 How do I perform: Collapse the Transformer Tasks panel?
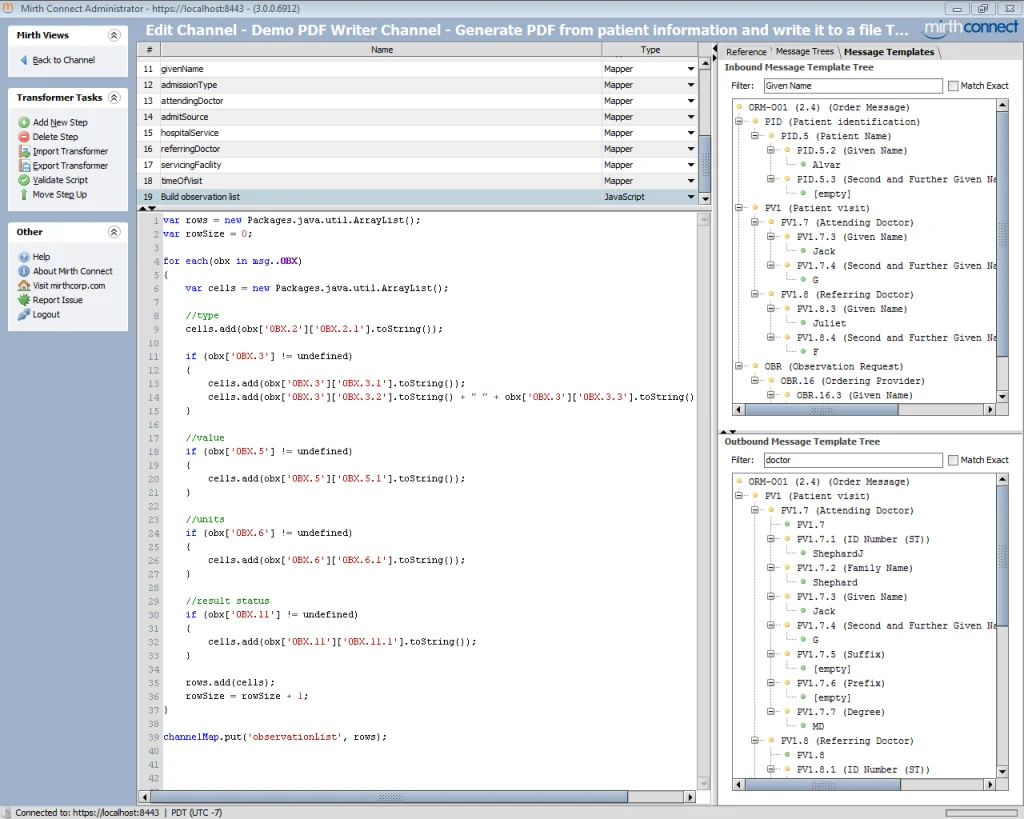point(114,97)
